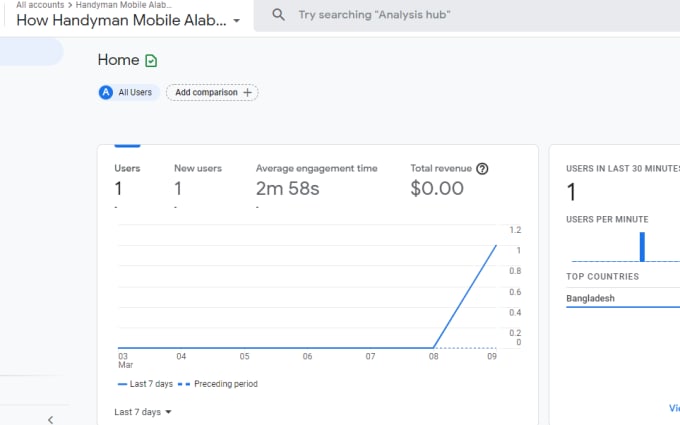Click the "Preceding period" legend entry

pyautogui.click(x=218, y=384)
